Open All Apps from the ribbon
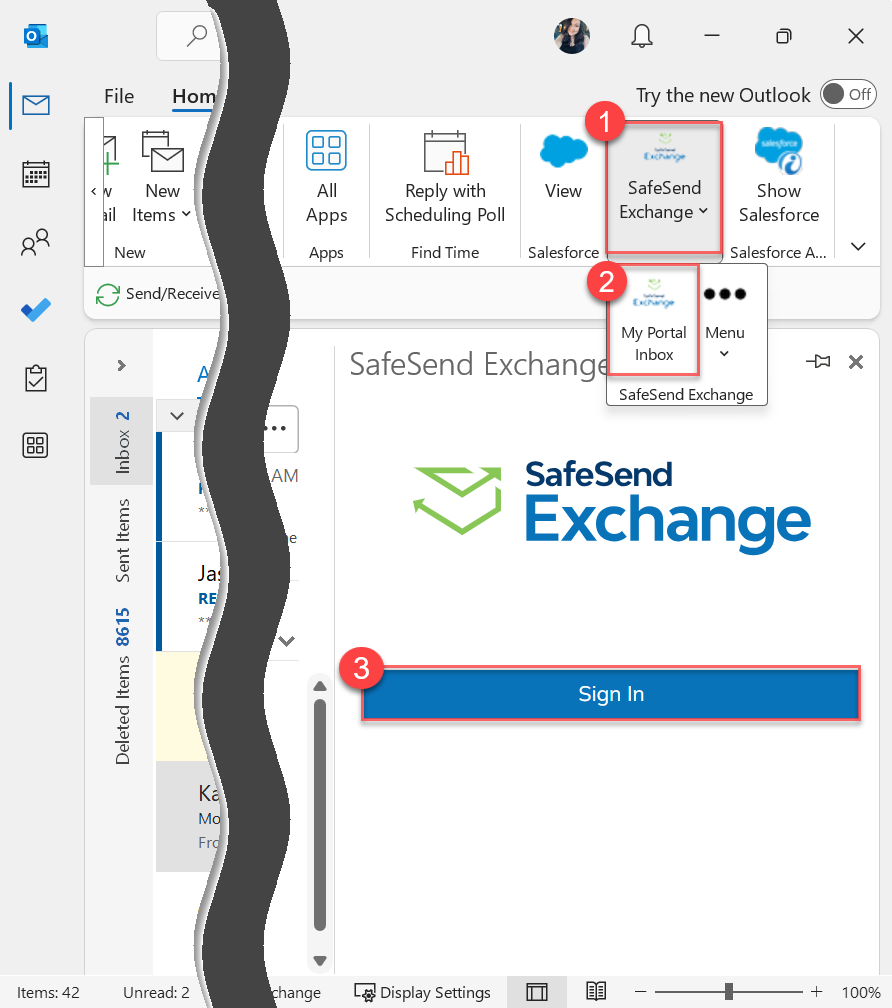The image size is (892, 1008). tap(326, 180)
